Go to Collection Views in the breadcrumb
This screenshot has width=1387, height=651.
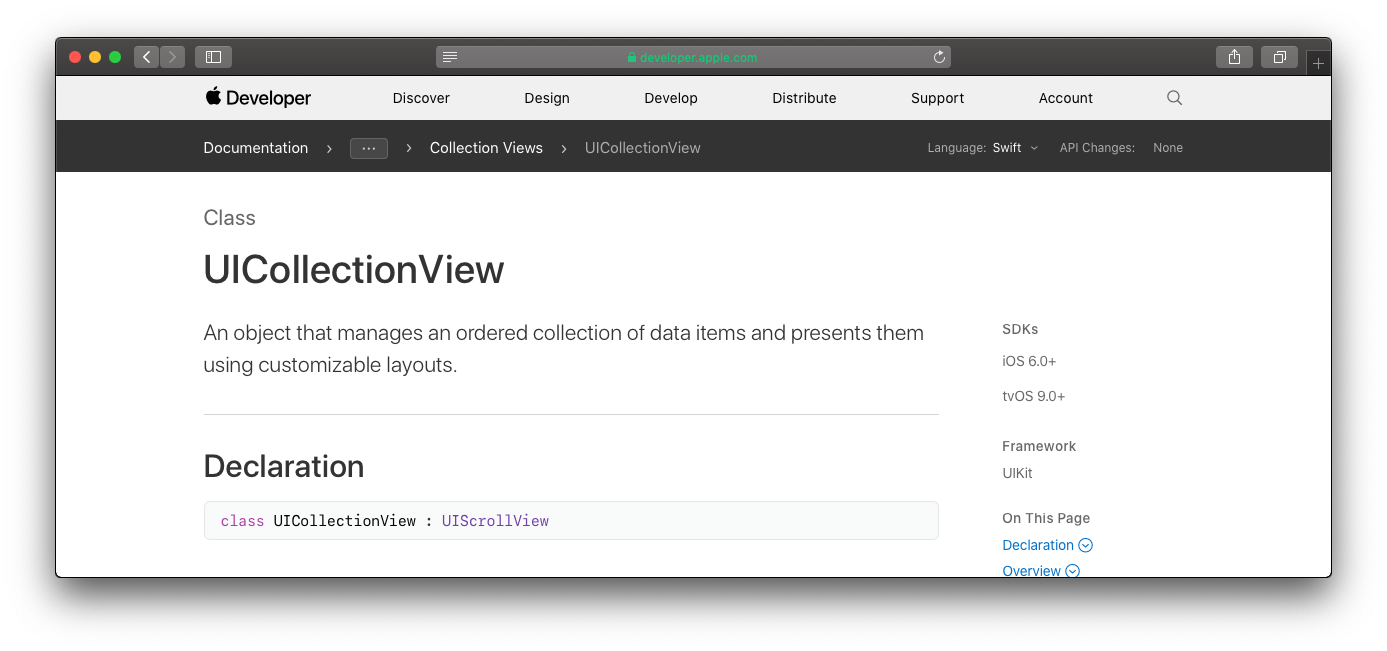click(x=486, y=147)
